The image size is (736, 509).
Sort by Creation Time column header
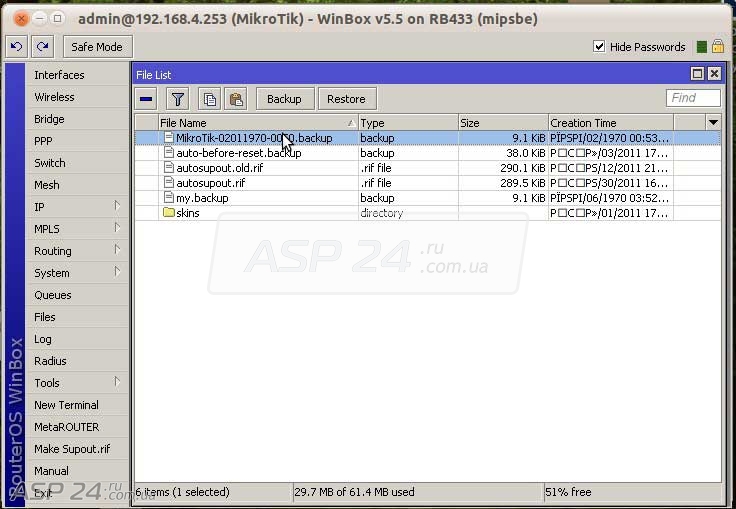pyautogui.click(x=611, y=123)
